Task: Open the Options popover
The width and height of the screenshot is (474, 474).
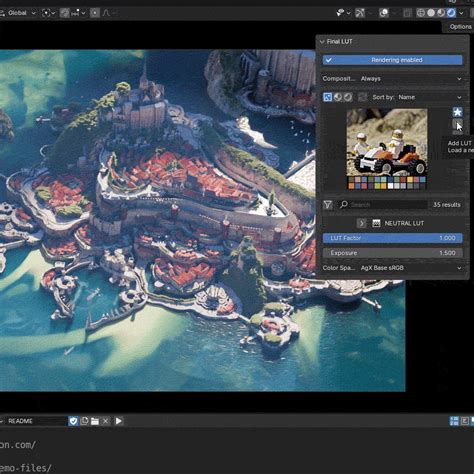Action: tap(460, 27)
